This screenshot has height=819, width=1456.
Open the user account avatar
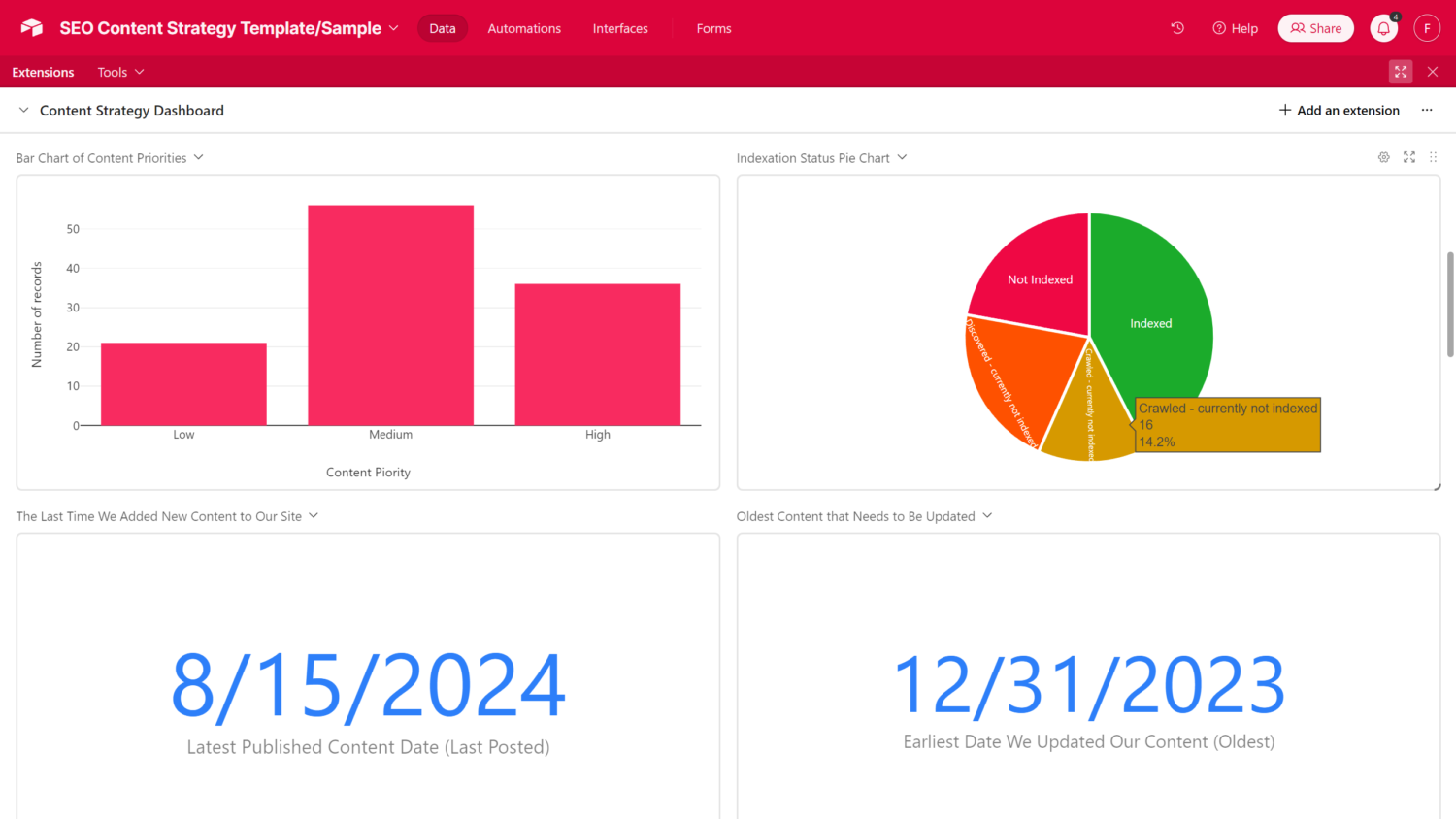pyautogui.click(x=1426, y=28)
